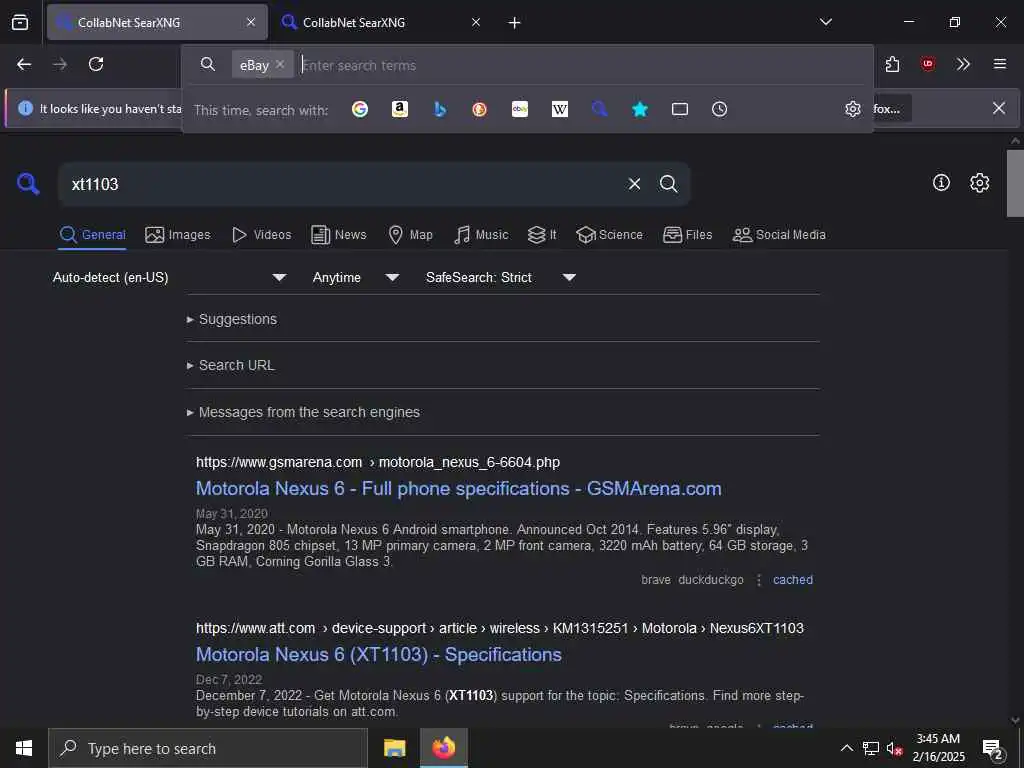This screenshot has width=1024, height=768.
Task: Click Firefox taskbar icon
Action: click(x=443, y=748)
